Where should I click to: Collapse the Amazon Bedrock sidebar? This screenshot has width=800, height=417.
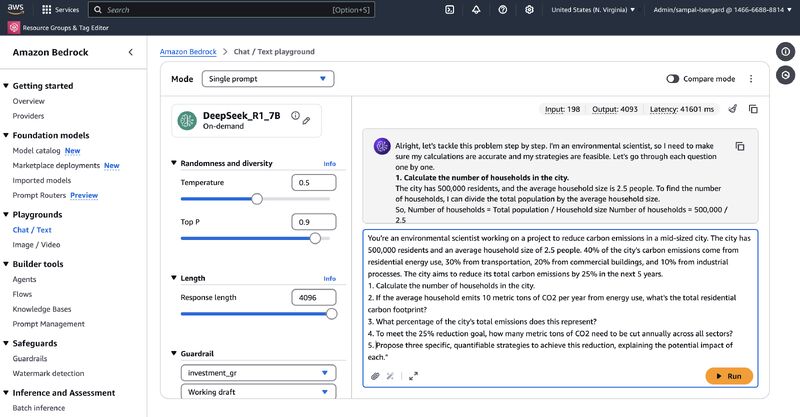click(131, 52)
